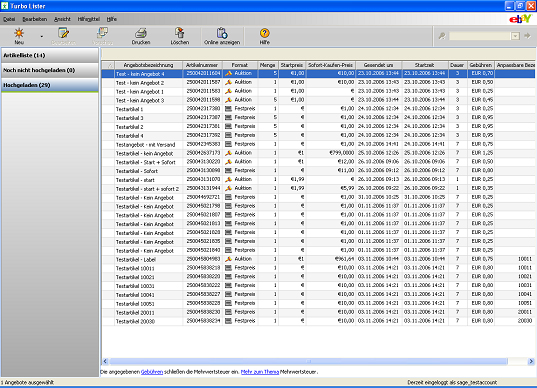Open the Online anzeigen toolbar icon
This screenshot has width=537, height=388.
[x=222, y=33]
